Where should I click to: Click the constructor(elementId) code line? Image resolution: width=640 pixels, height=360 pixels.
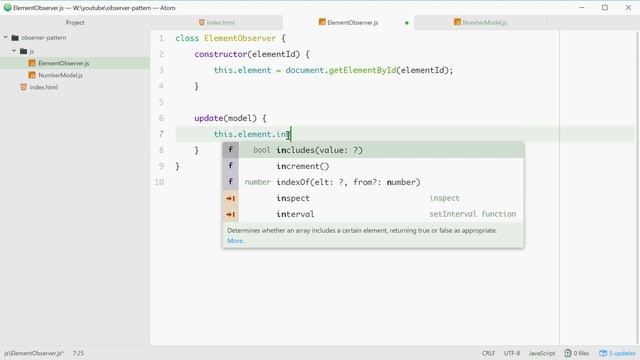click(252, 54)
